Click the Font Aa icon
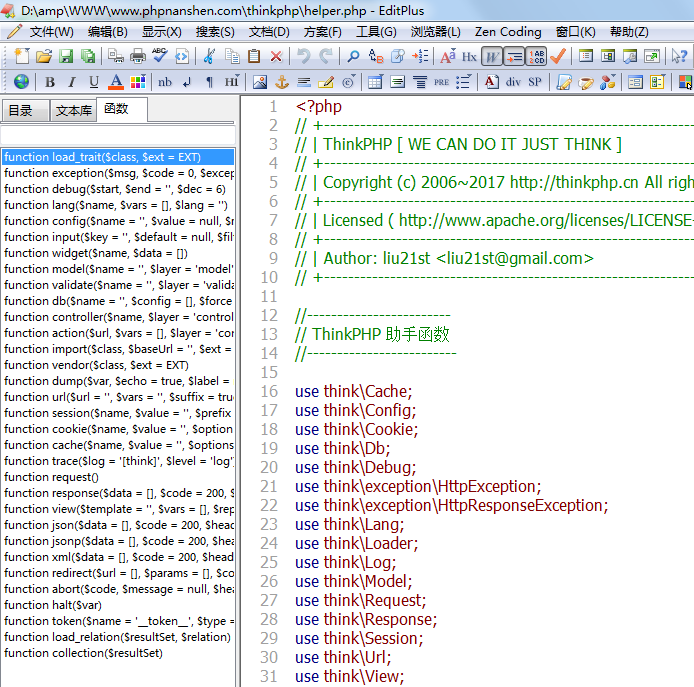Viewport: 694px width, 687px height. click(447, 56)
